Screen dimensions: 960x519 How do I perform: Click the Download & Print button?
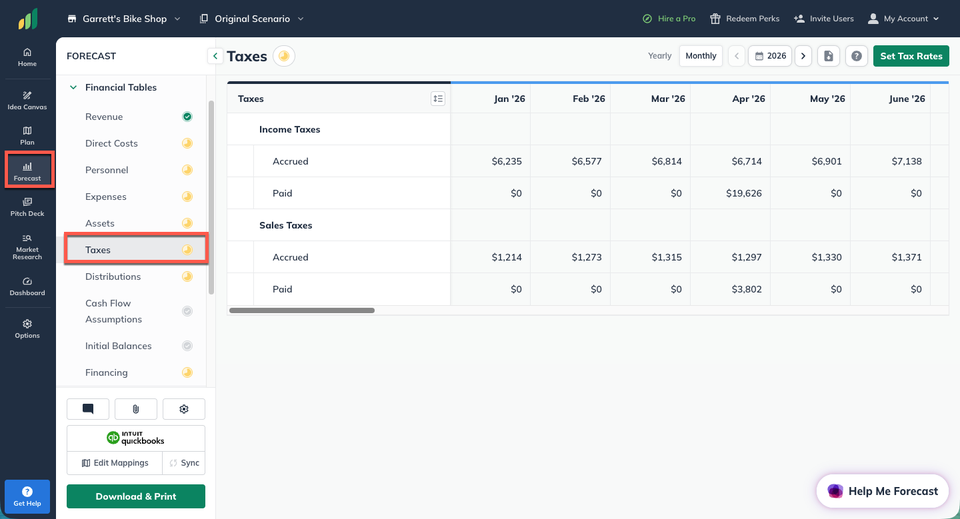pos(136,496)
